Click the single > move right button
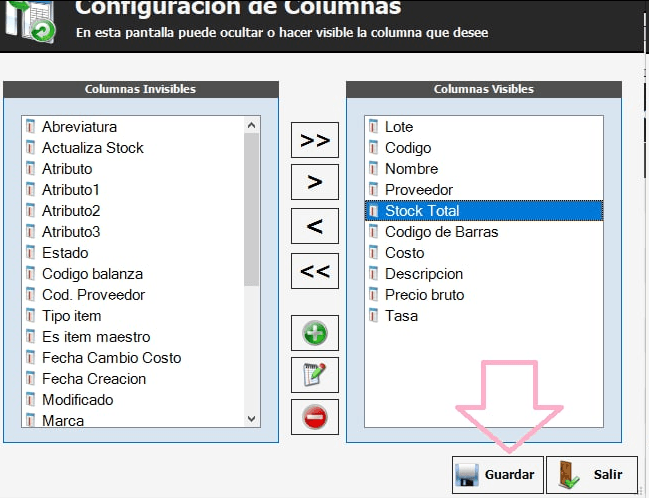This screenshot has height=498, width=649. (x=315, y=183)
